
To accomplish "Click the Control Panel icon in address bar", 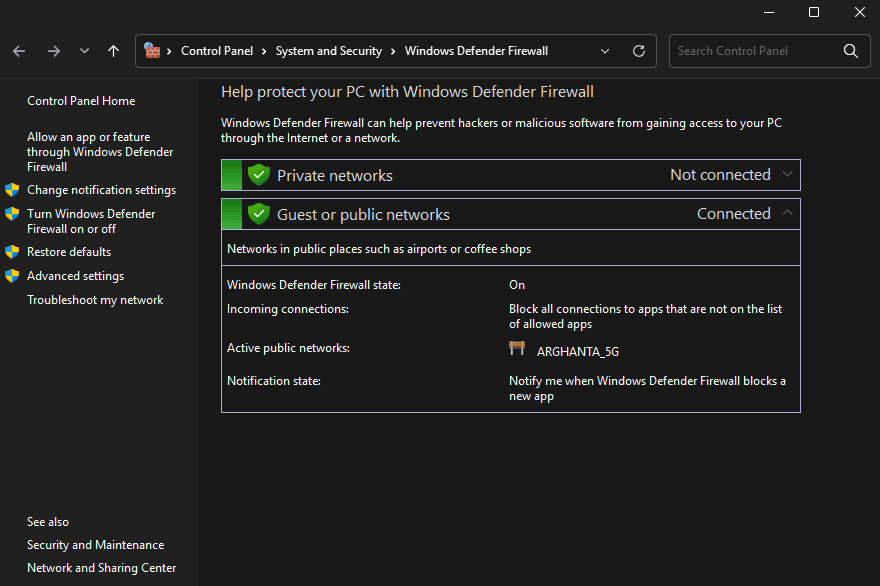I will coord(153,50).
